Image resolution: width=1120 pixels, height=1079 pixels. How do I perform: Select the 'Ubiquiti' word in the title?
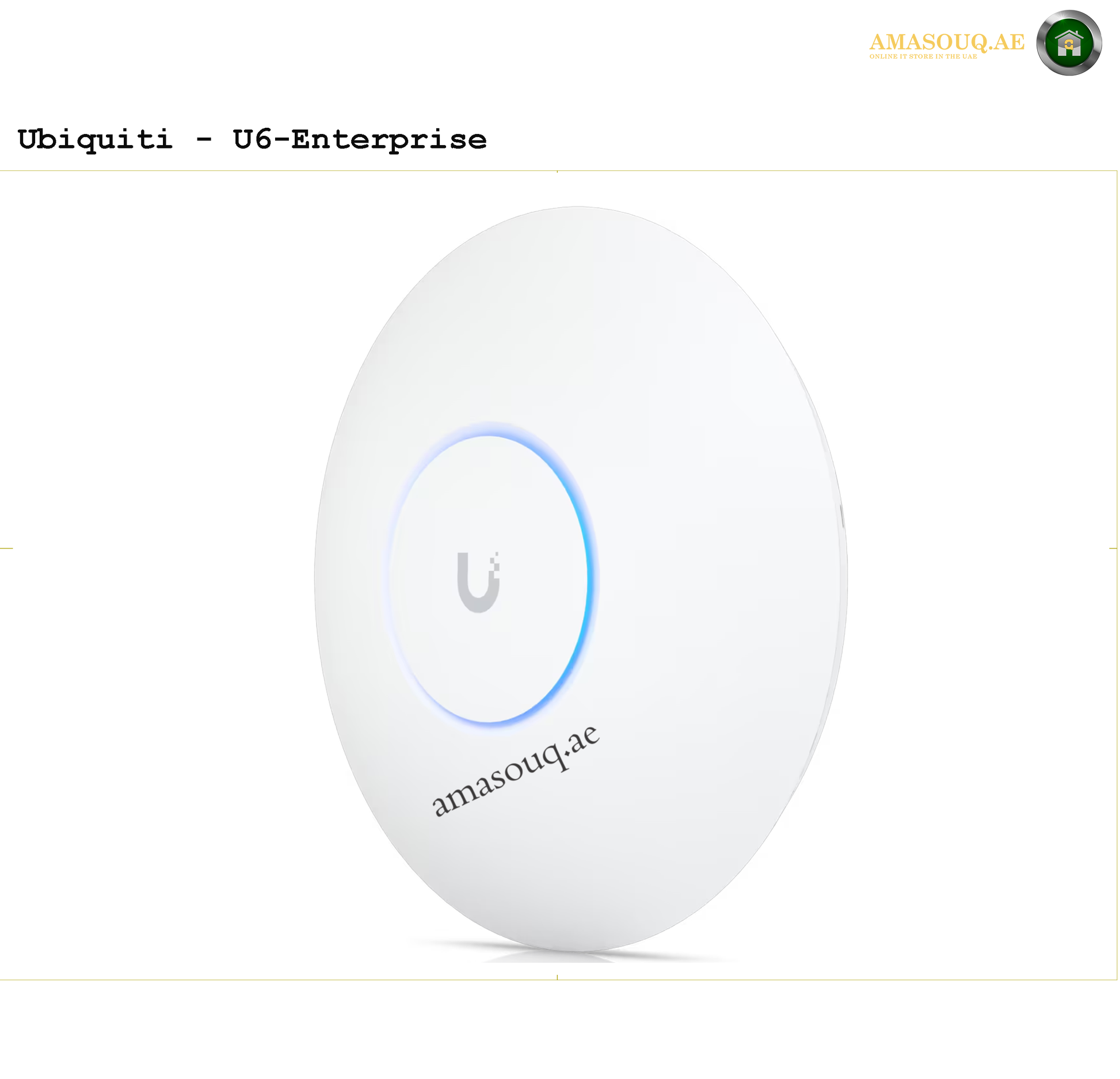95,139
